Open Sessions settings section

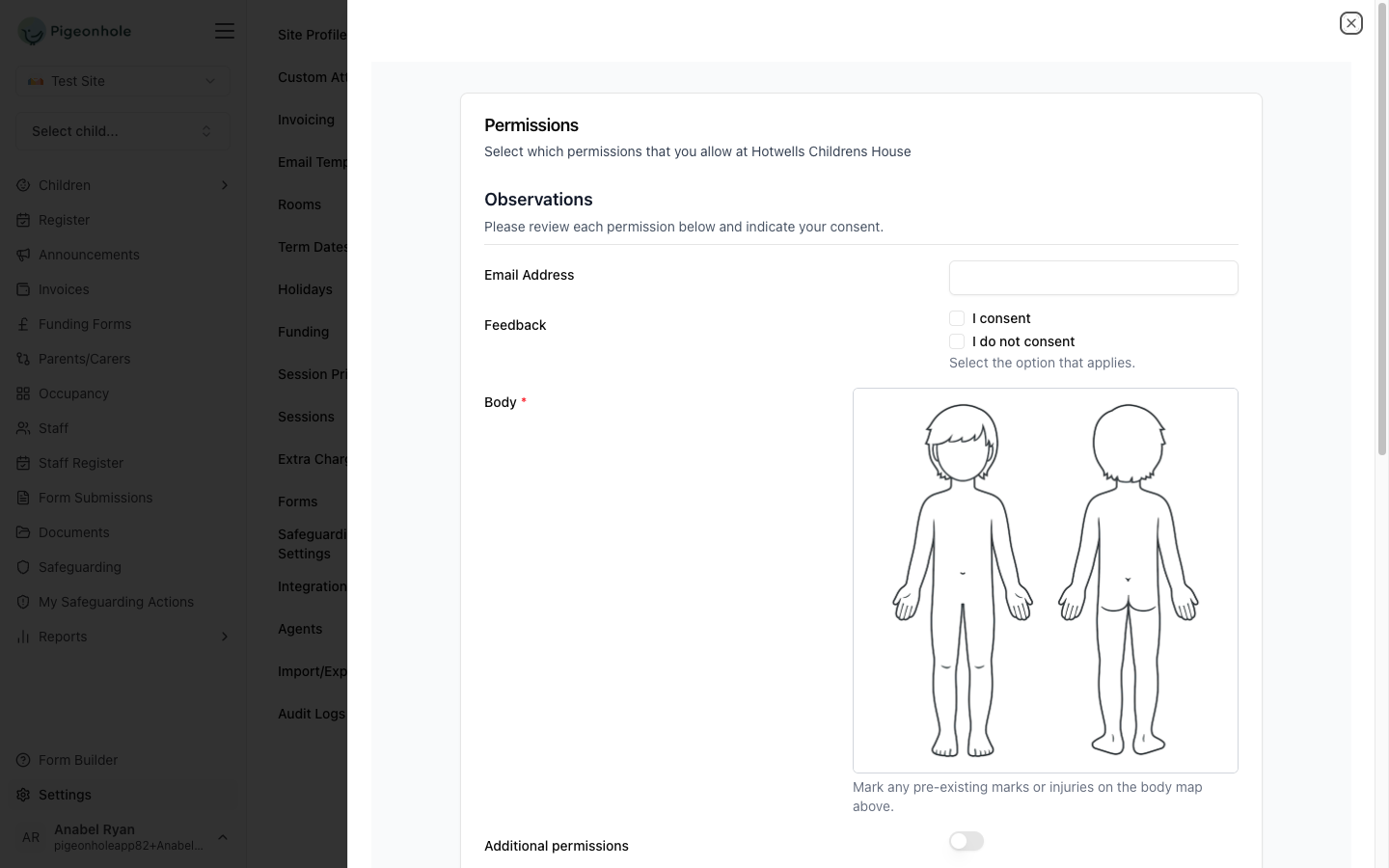click(x=306, y=417)
